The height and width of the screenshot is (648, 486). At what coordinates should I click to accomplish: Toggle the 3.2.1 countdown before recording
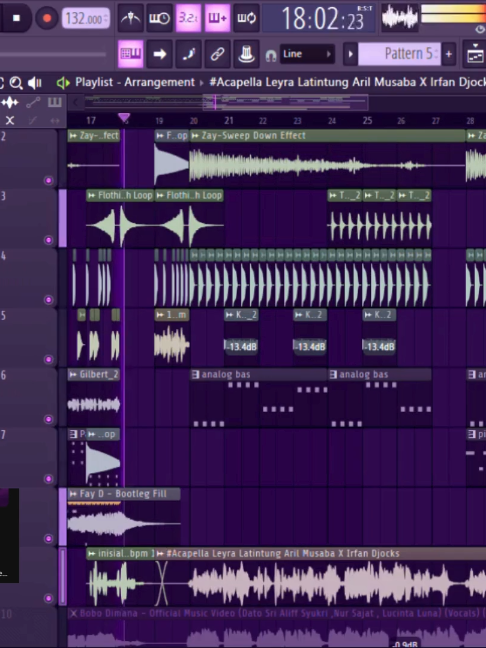[188, 18]
